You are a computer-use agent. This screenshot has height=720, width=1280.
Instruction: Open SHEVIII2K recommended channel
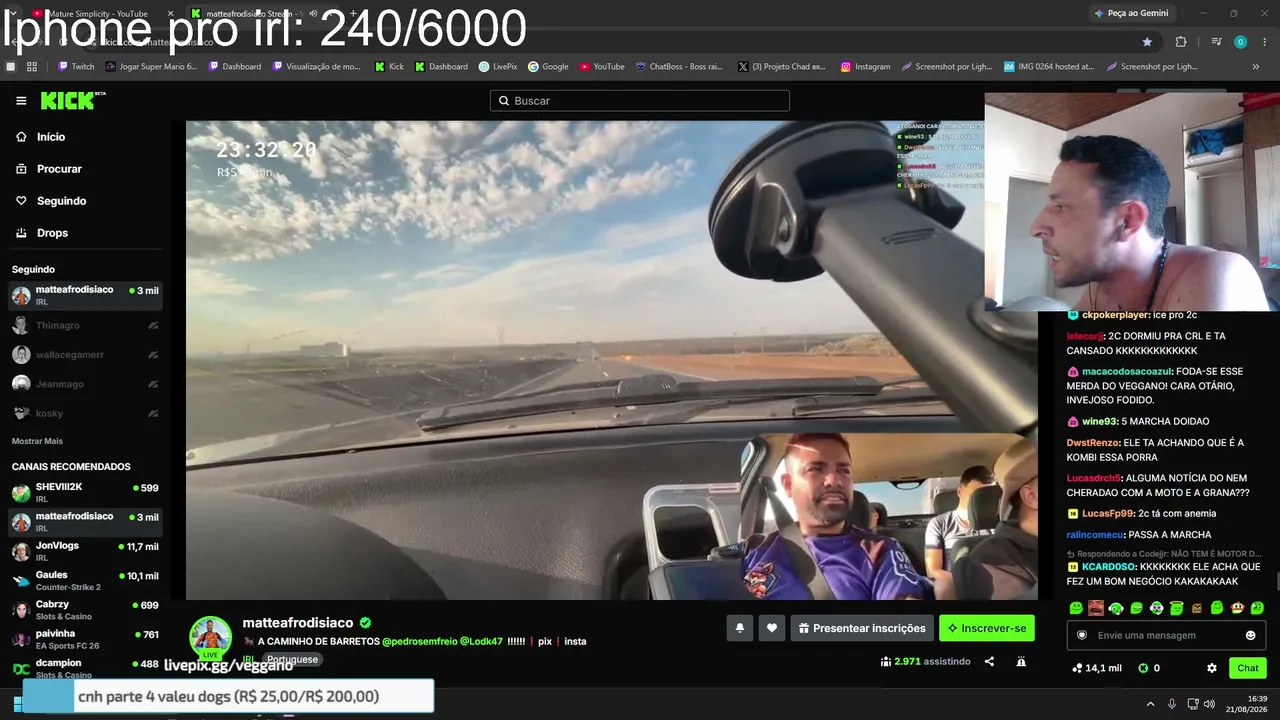(85, 492)
